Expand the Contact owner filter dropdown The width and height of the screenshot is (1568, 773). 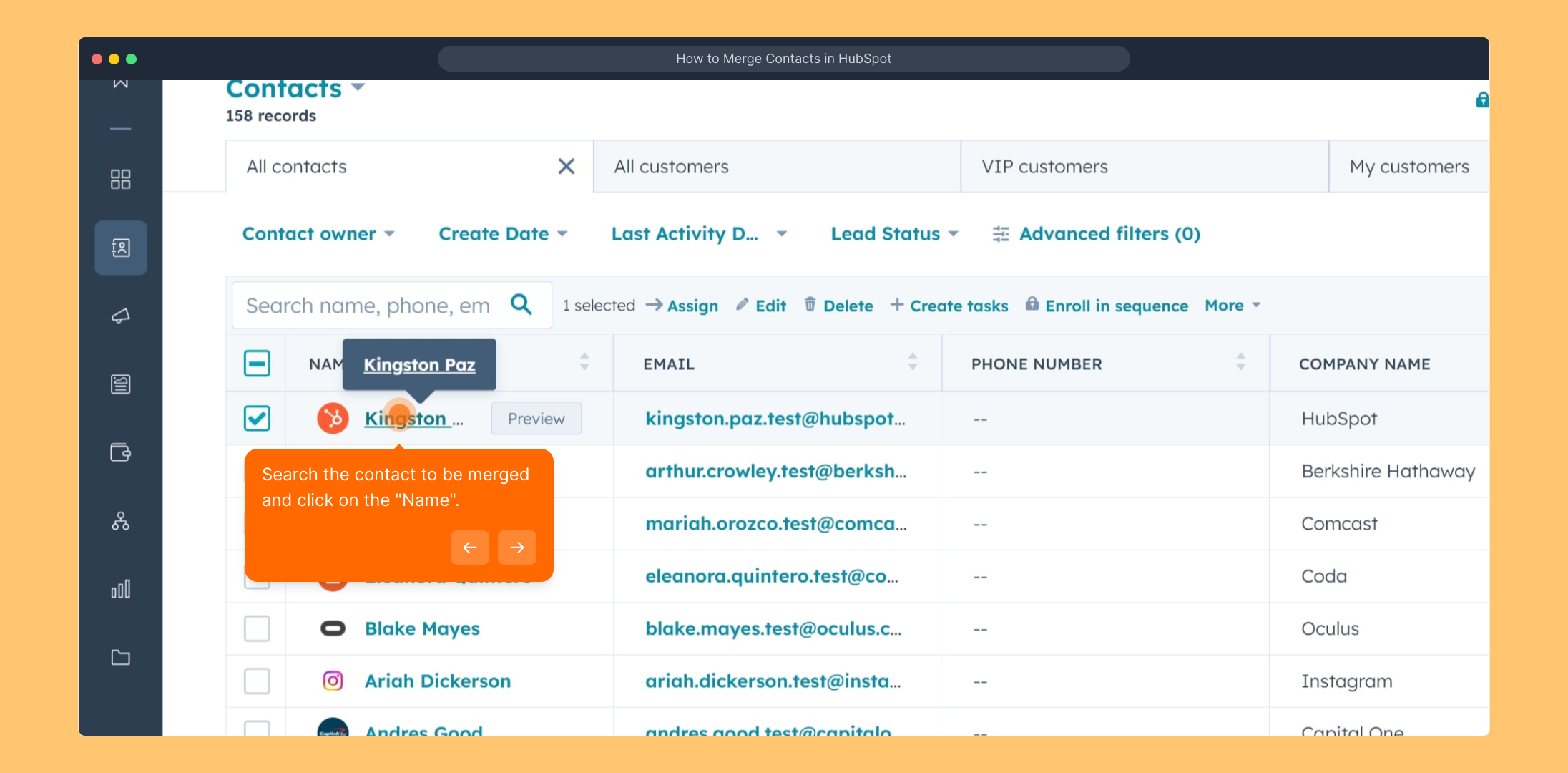(318, 234)
